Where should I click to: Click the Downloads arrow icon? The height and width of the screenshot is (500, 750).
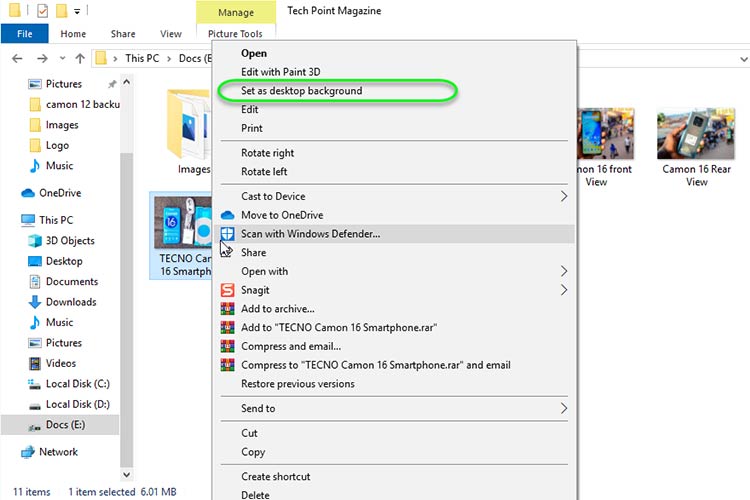tap(34, 302)
